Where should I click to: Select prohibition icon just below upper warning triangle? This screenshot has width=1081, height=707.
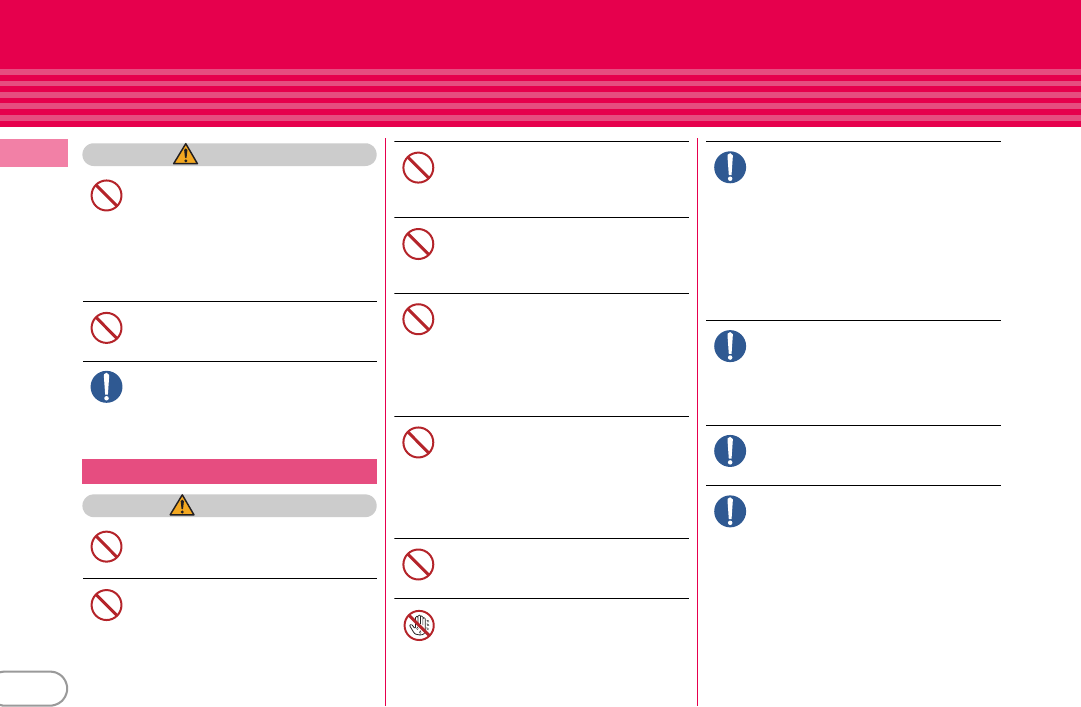pos(106,196)
